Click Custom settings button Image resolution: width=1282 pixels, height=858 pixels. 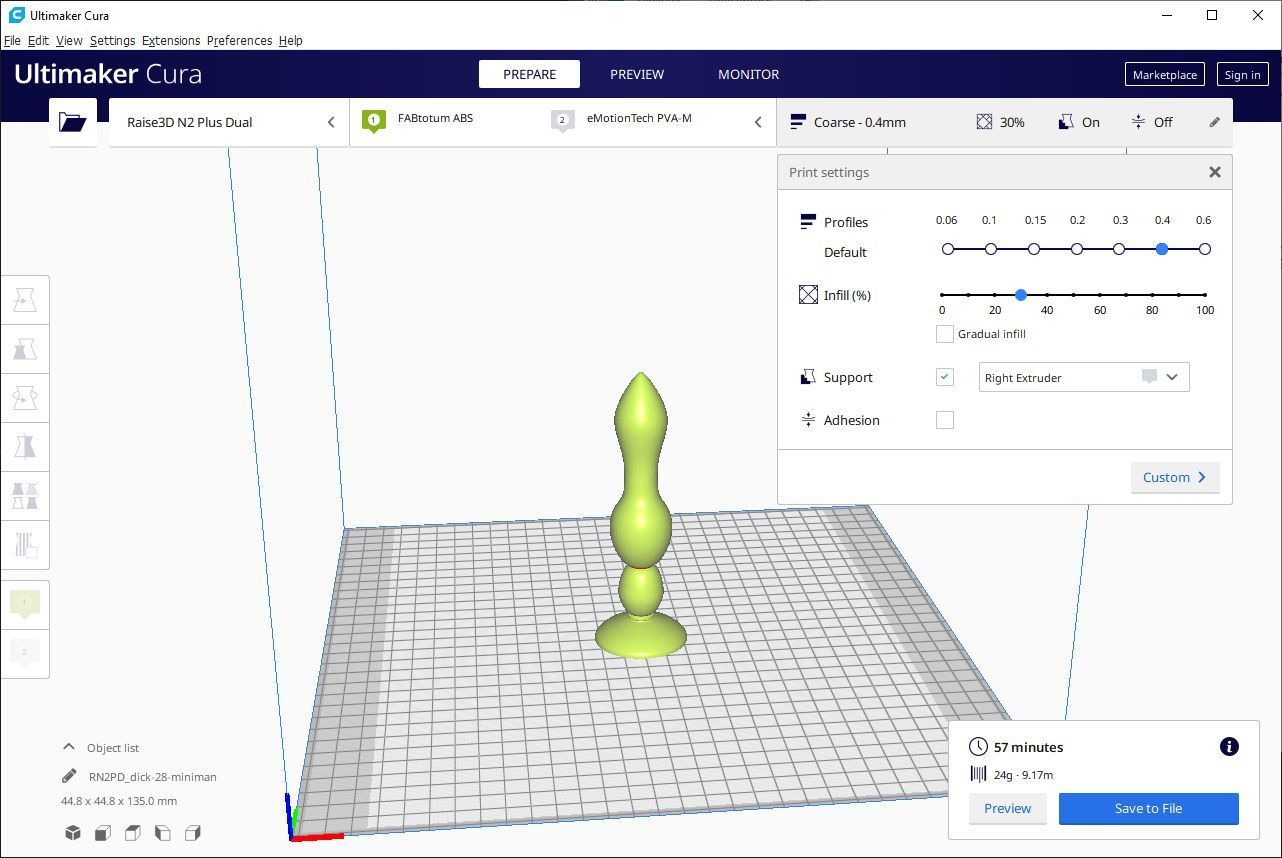pyautogui.click(x=1175, y=477)
